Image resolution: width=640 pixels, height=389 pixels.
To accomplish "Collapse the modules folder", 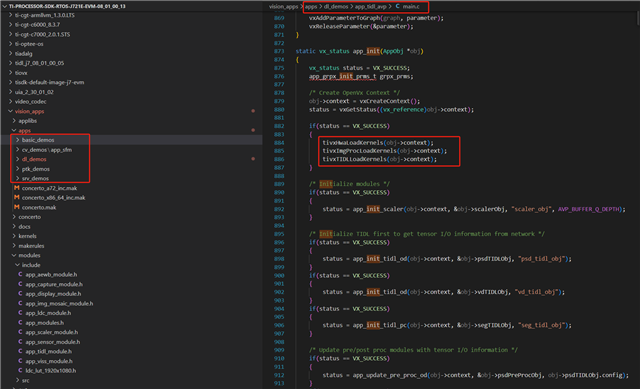I will click(x=14, y=255).
